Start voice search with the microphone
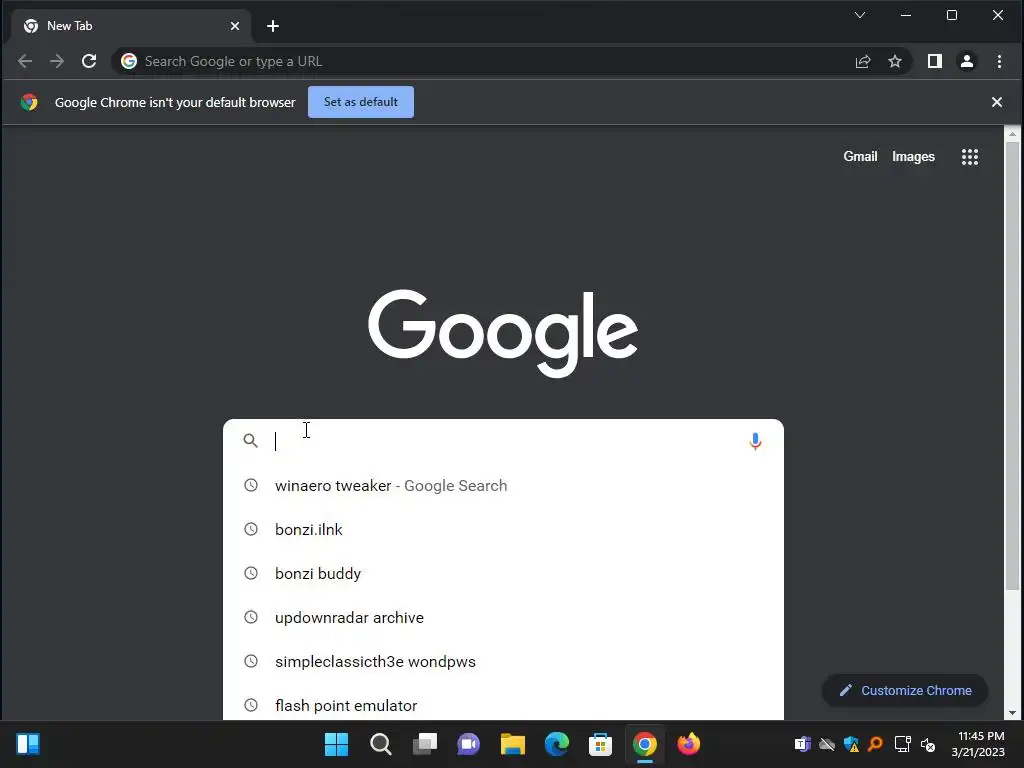 point(755,441)
